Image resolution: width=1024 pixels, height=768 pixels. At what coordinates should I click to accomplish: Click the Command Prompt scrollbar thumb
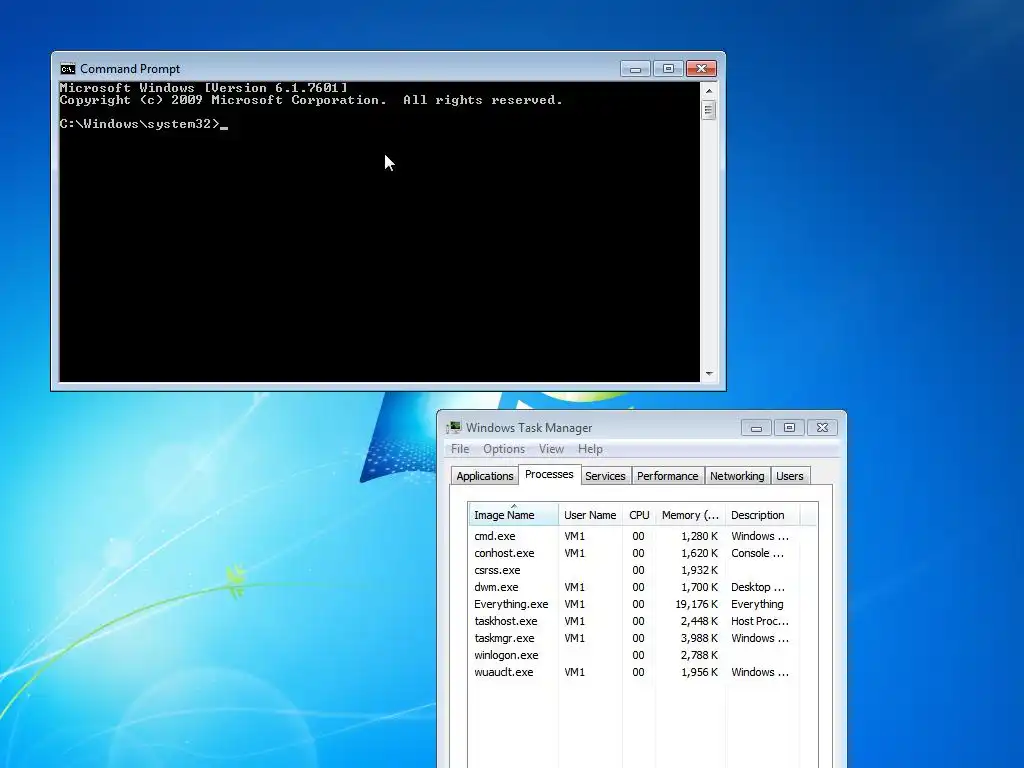coord(709,110)
